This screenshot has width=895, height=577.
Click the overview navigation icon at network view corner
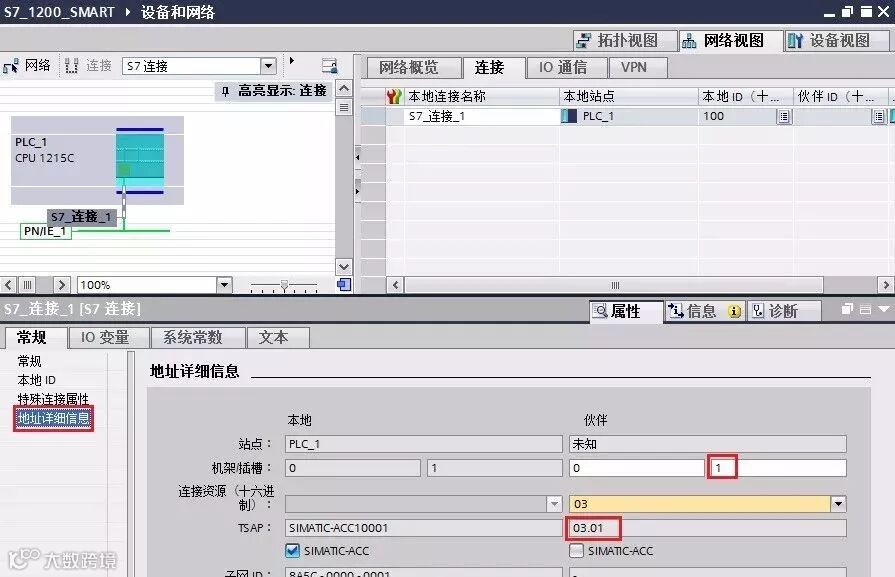[344, 284]
